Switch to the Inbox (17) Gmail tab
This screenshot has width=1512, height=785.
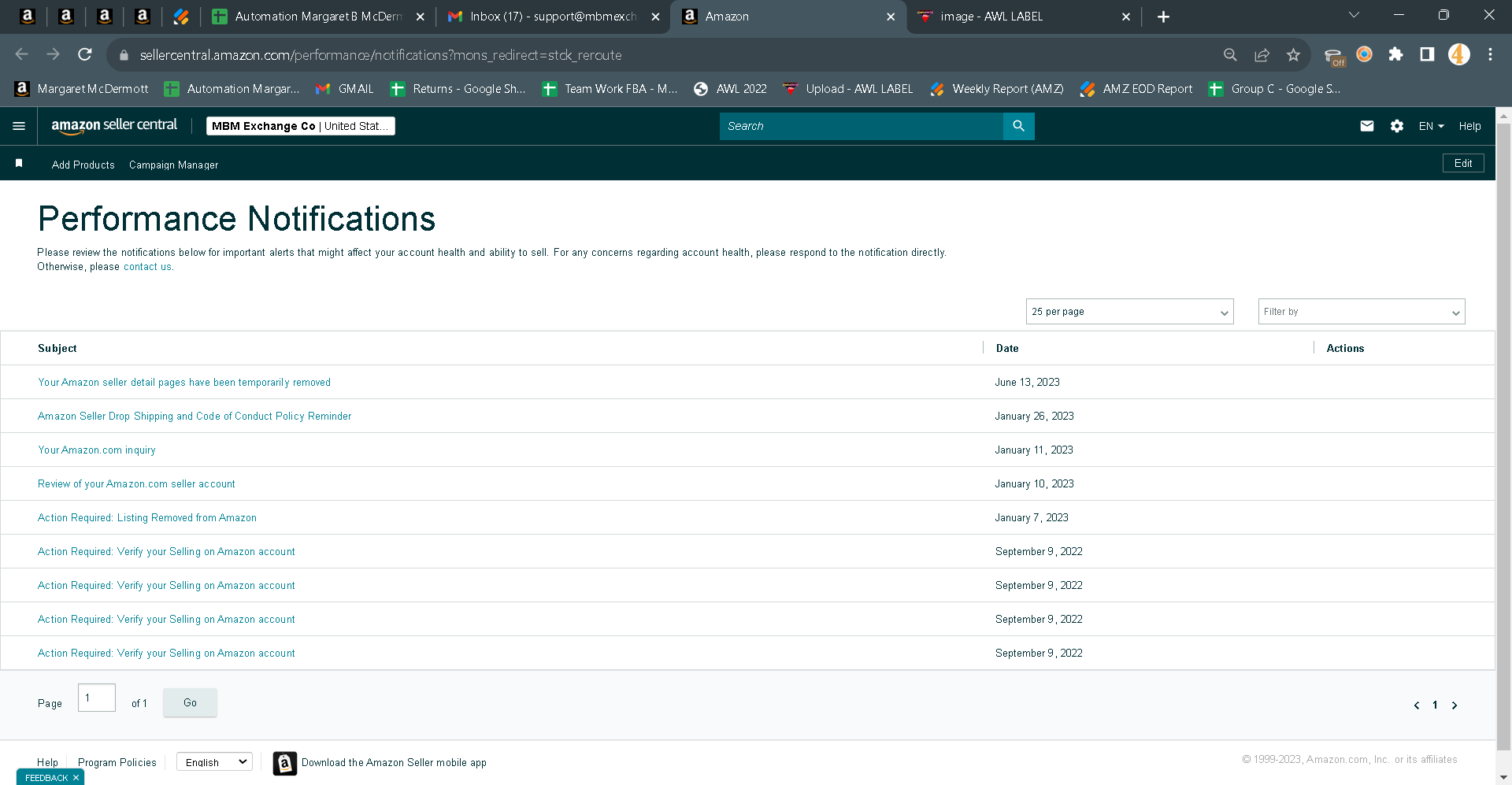[x=551, y=17]
